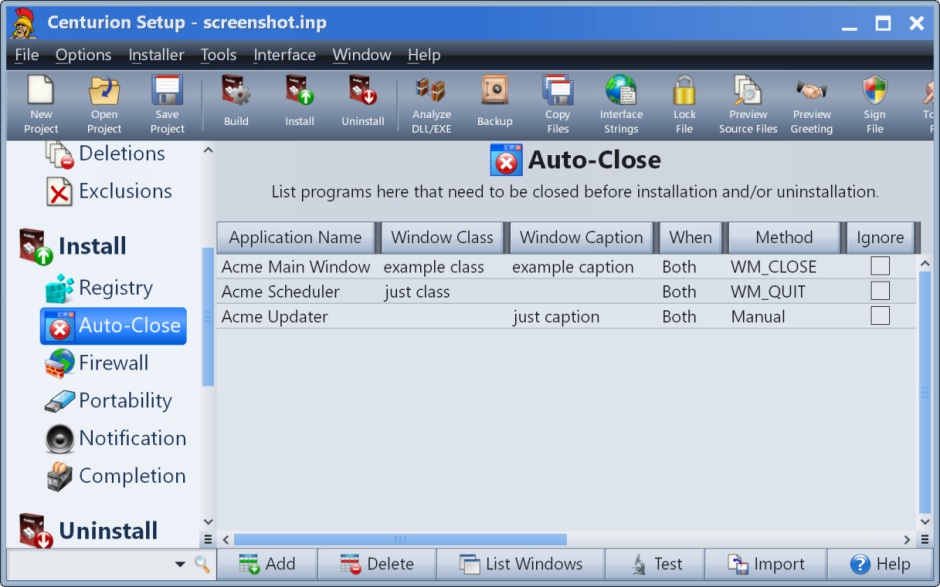Click the Window Caption column header
Image resolution: width=940 pixels, height=587 pixels.
coord(581,237)
